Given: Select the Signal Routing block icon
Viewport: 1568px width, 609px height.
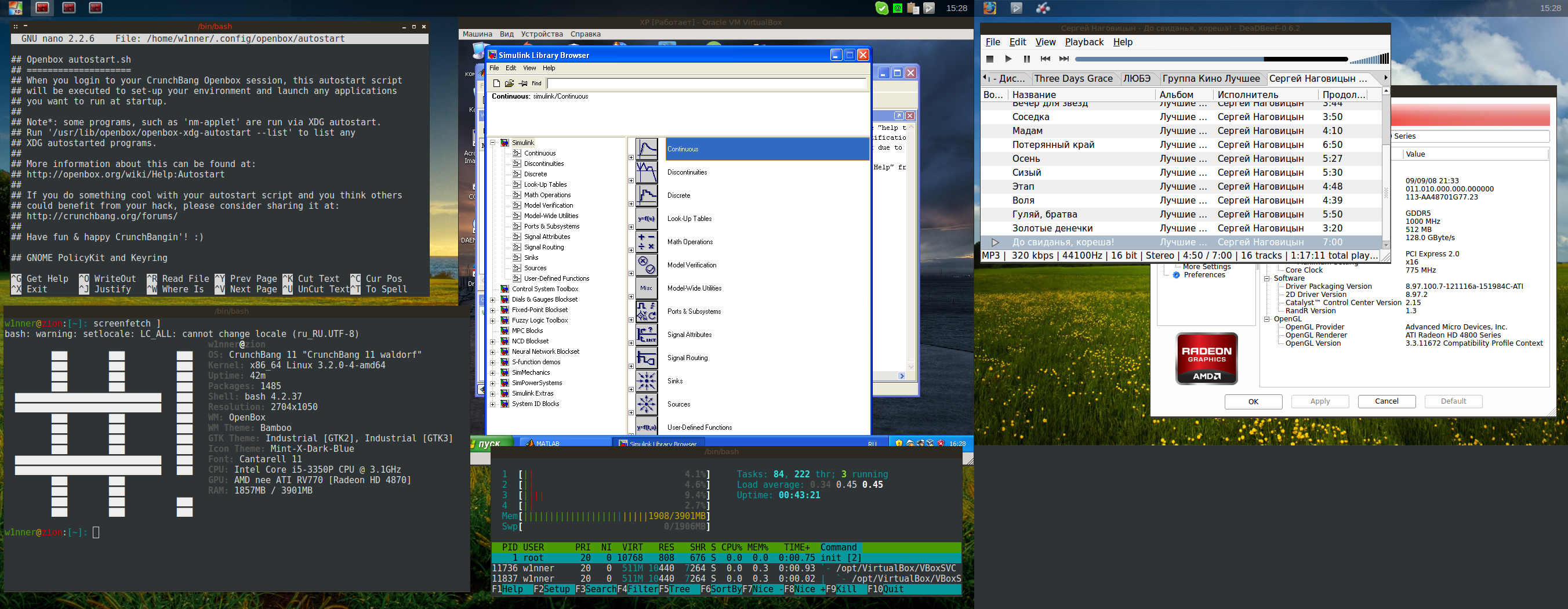Looking at the screenshot, I should (647, 357).
